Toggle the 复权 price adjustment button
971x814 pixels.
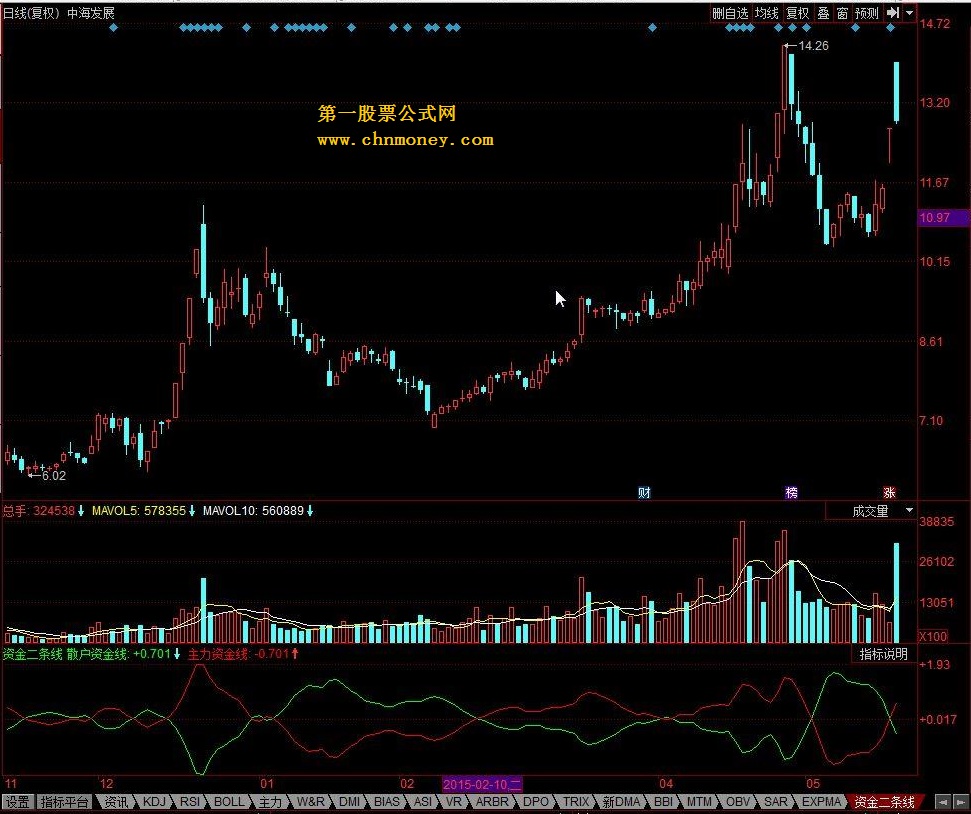(797, 13)
